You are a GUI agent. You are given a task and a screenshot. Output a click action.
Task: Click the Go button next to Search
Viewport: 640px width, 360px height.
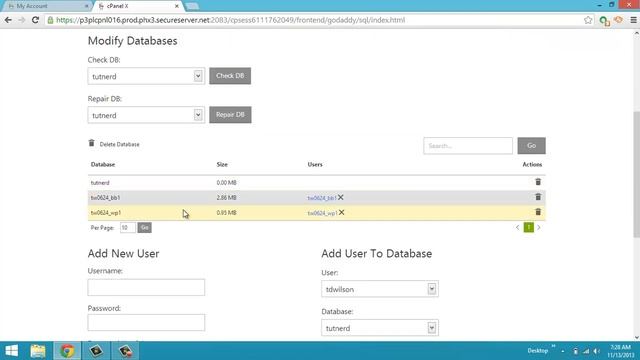pyautogui.click(x=531, y=146)
